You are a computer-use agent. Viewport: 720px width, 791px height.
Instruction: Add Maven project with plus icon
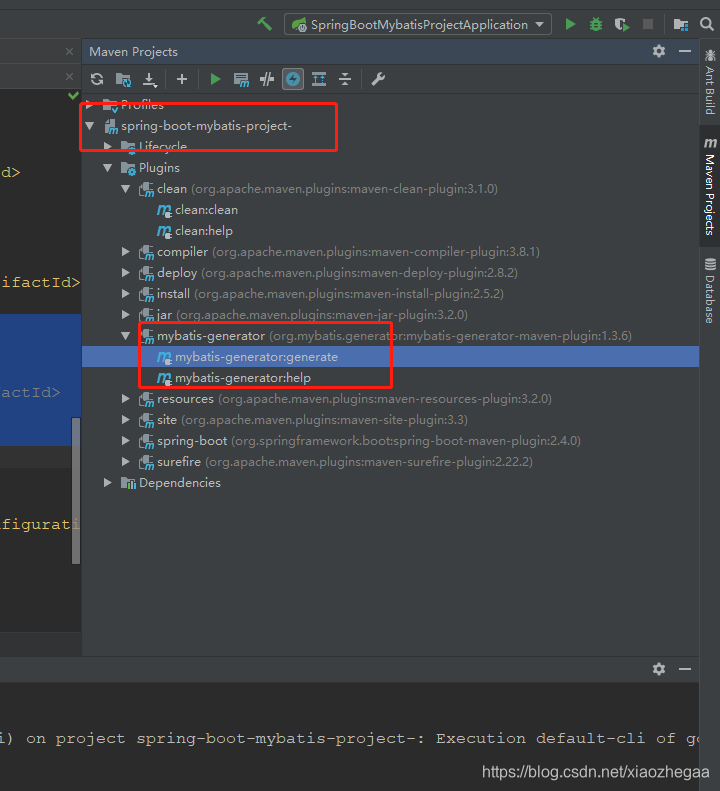[x=182, y=79]
